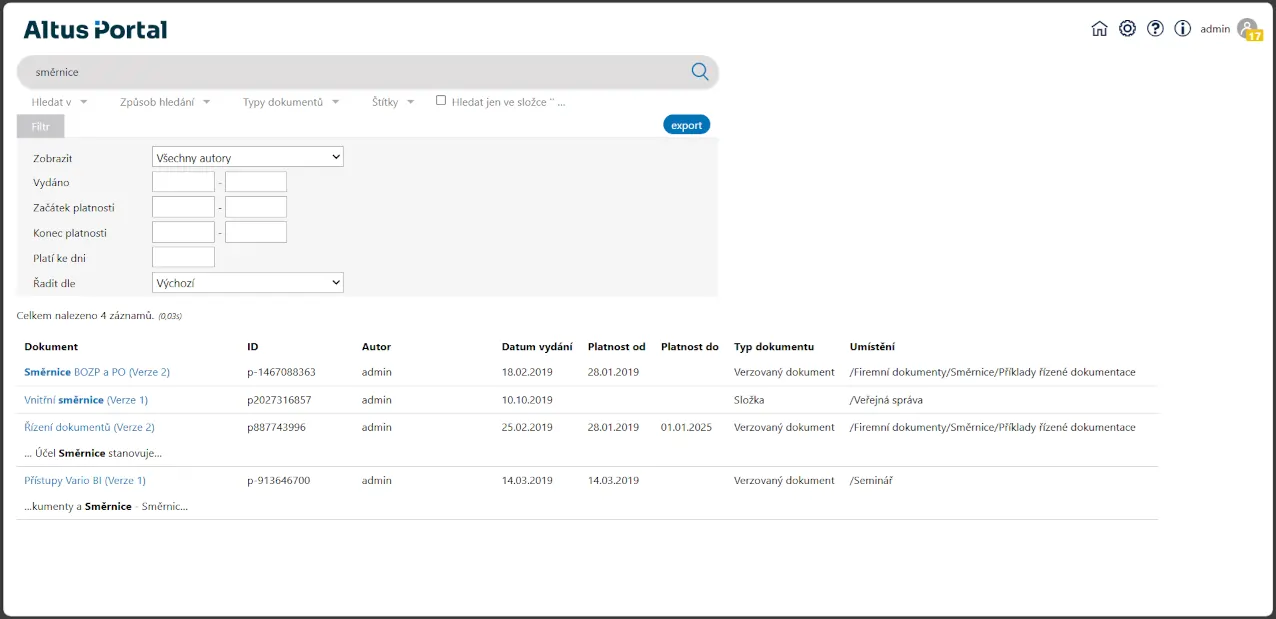The image size is (1276, 619).
Task: Open the 'Způsob hledání' dropdown
Action: pos(164,102)
